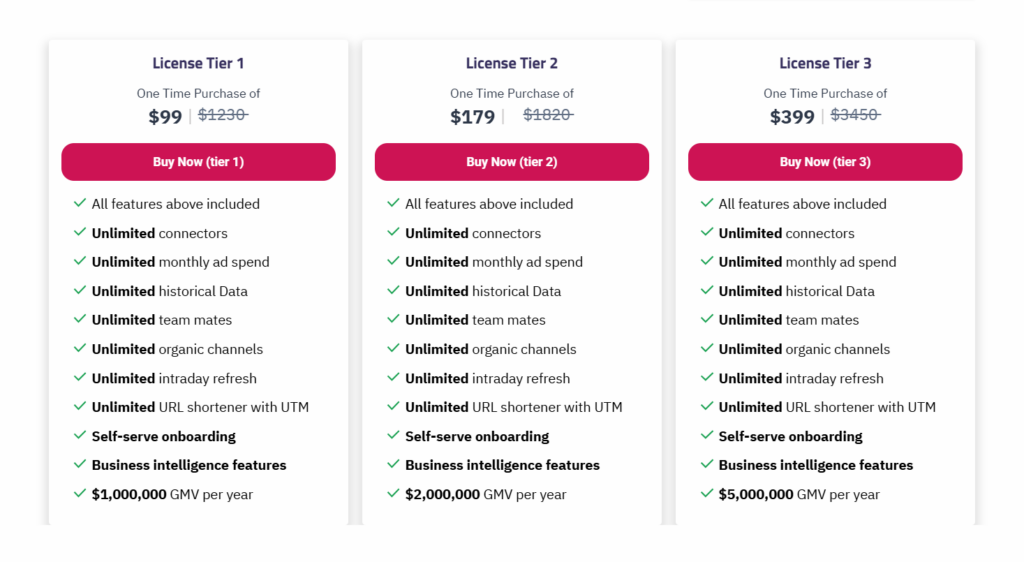Click Tier 3 Unlimited historical Data checkmark
This screenshot has width=1024, height=562.
tap(707, 290)
